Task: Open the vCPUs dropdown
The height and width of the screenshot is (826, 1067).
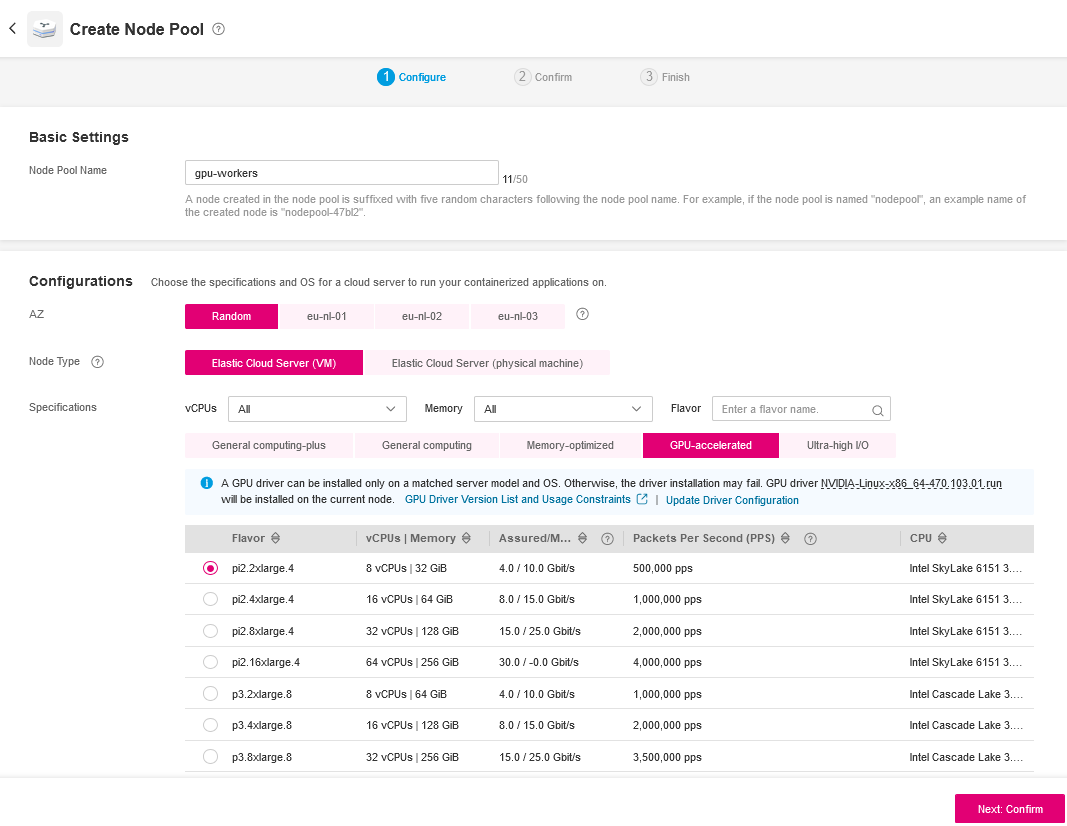Action: (317, 409)
